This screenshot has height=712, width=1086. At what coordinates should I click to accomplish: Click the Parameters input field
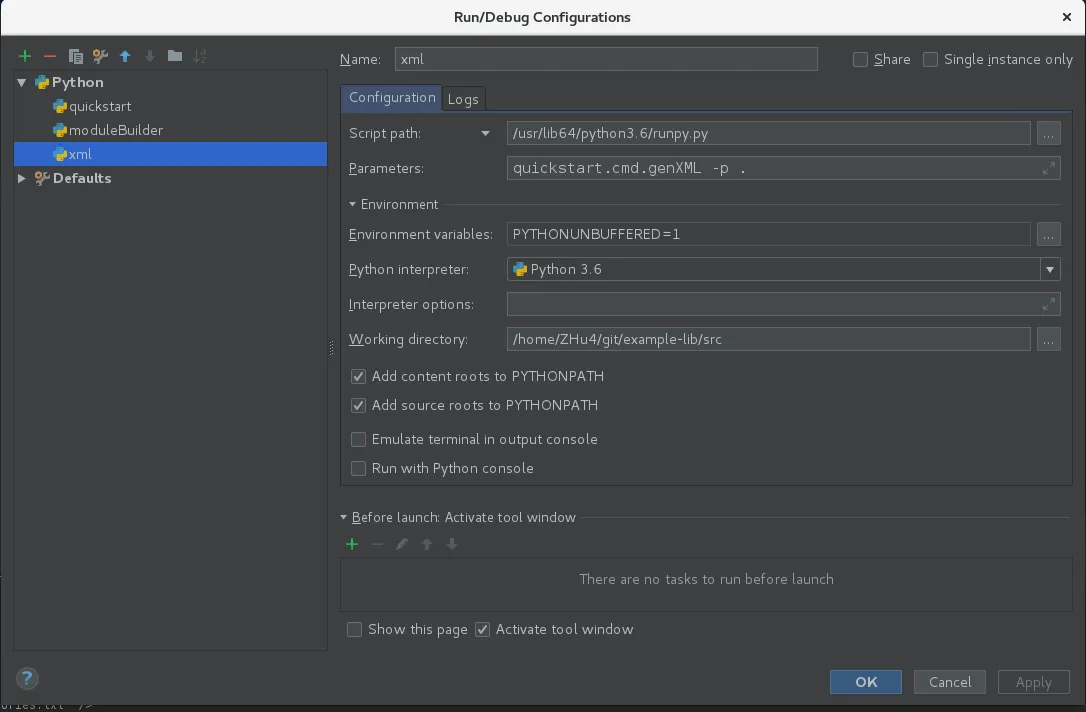pos(770,169)
